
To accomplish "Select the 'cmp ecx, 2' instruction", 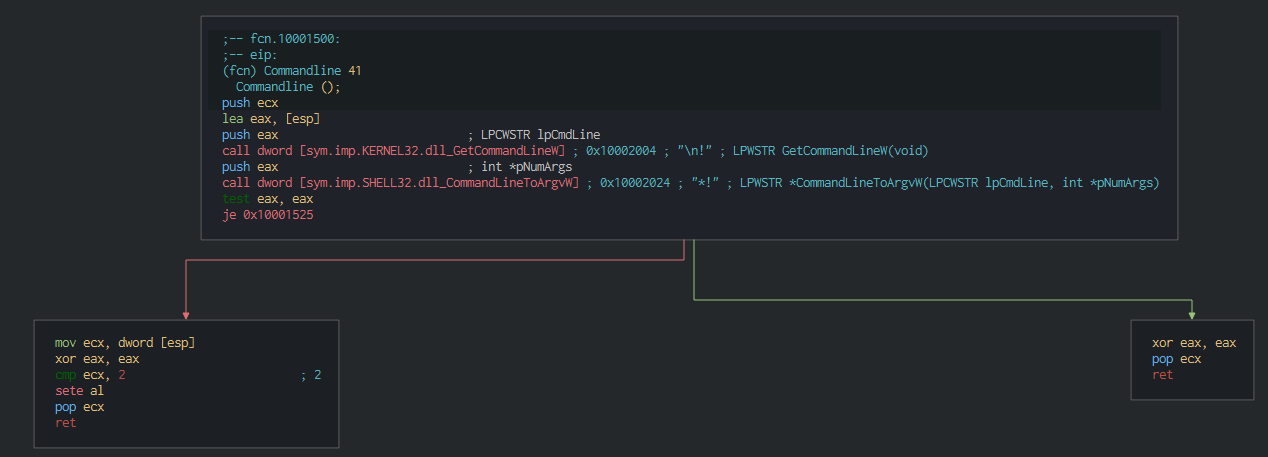I will click(x=90, y=374).
